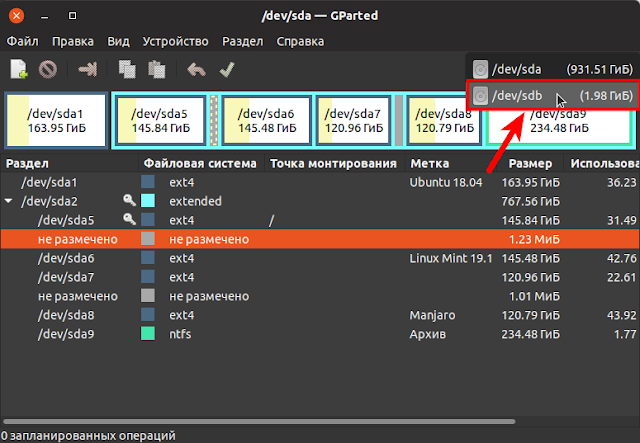
Task: Click the grey swatch in the 1.01 МиБ row
Action: point(148,295)
